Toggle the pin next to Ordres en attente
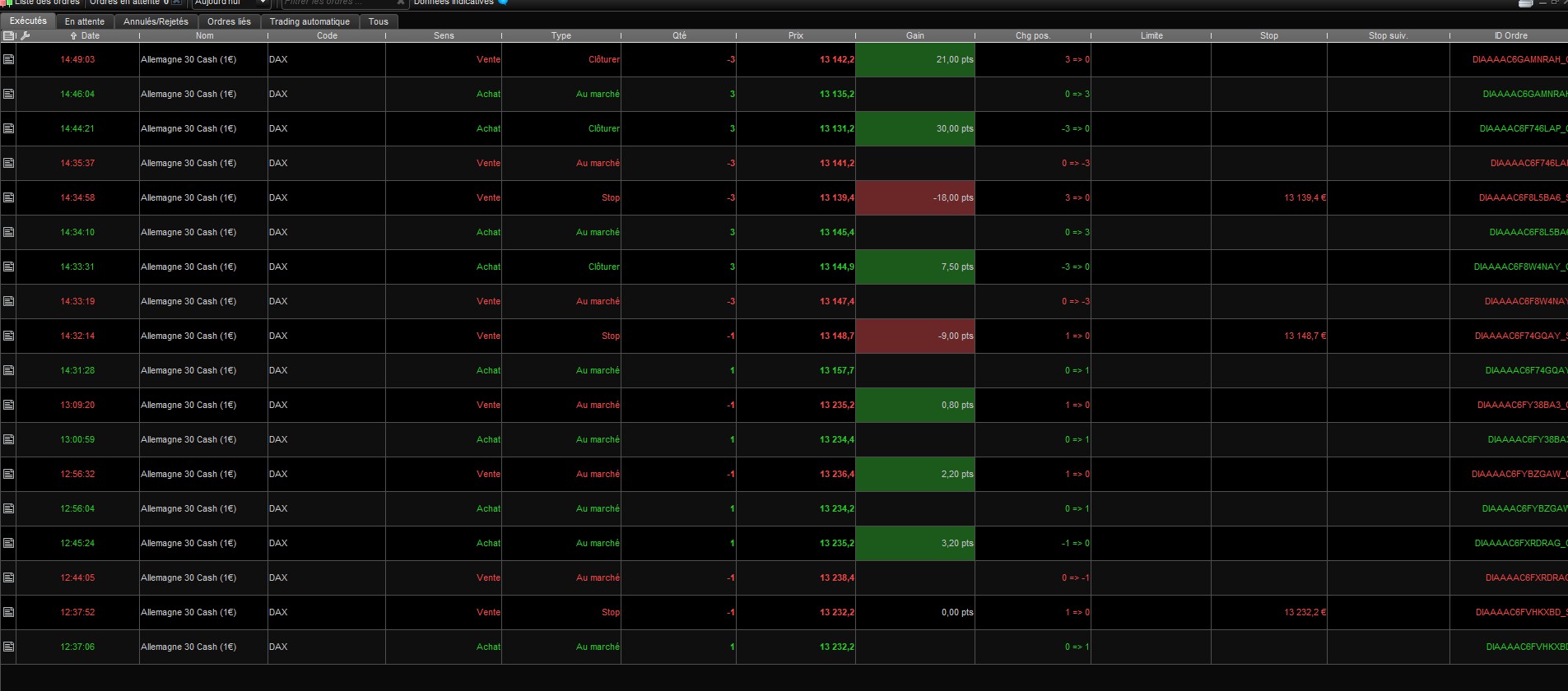This screenshot has height=691, width=1568. click(x=177, y=2)
